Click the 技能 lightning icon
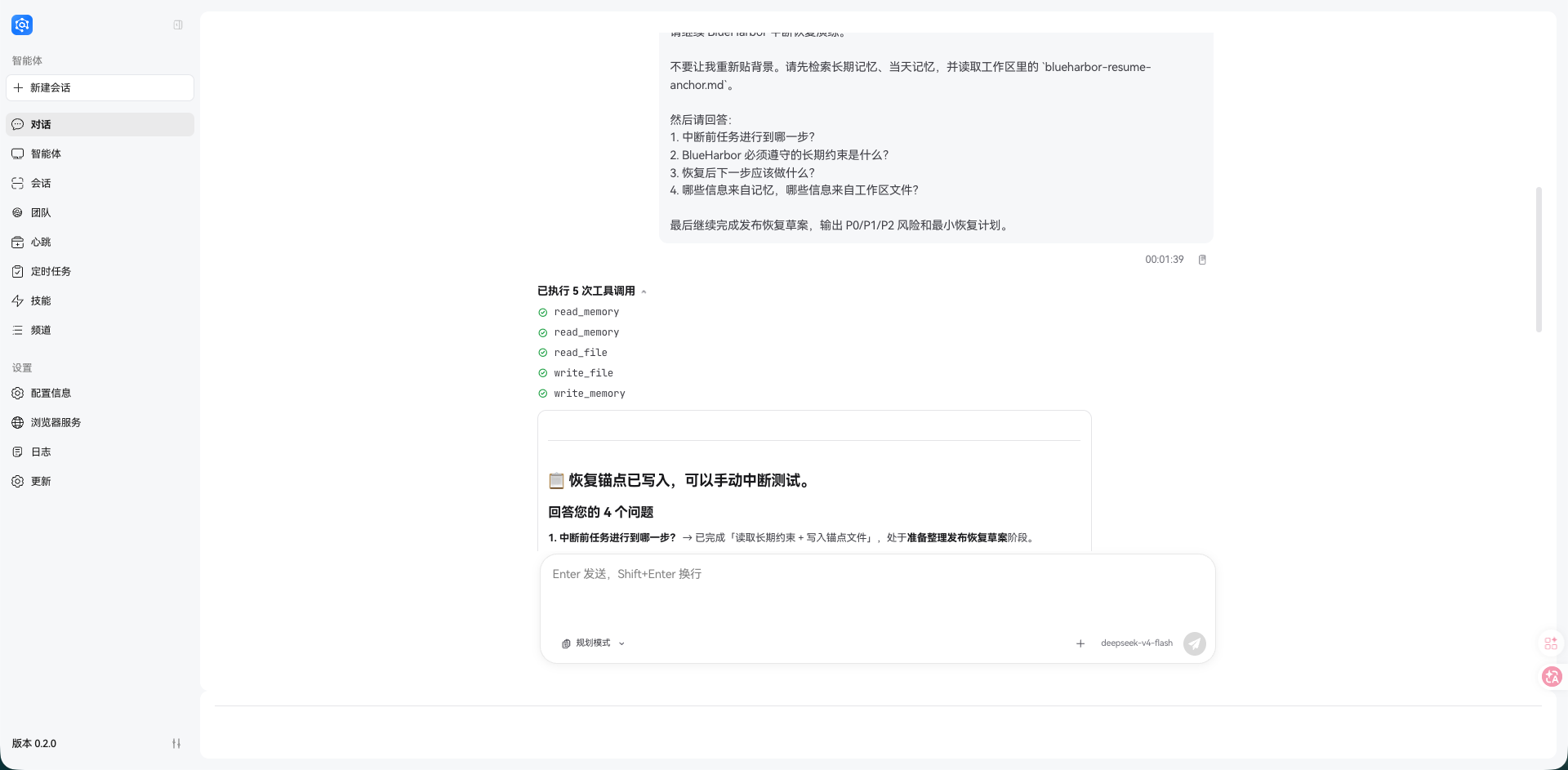 click(x=18, y=300)
